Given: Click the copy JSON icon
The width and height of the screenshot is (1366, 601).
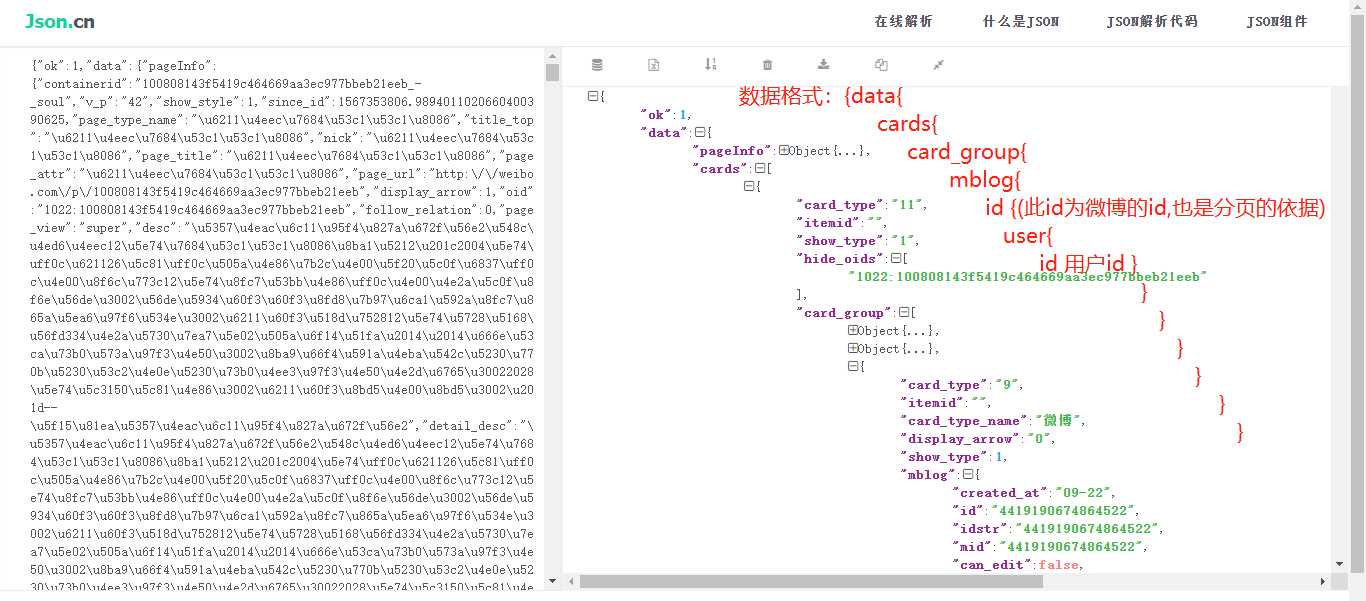Looking at the screenshot, I should click(881, 65).
